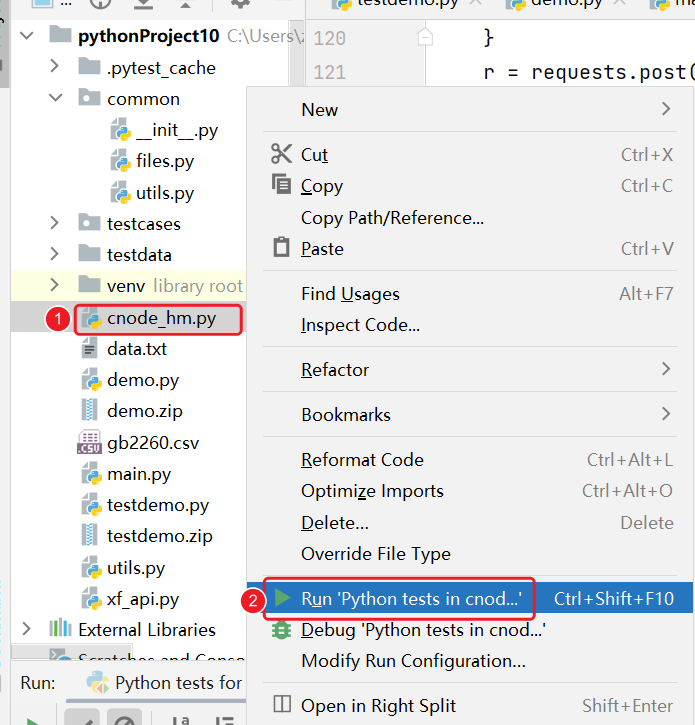The height and width of the screenshot is (725, 695).
Task: Collapse the pythonProject10 root folder
Action: [x=27, y=36]
